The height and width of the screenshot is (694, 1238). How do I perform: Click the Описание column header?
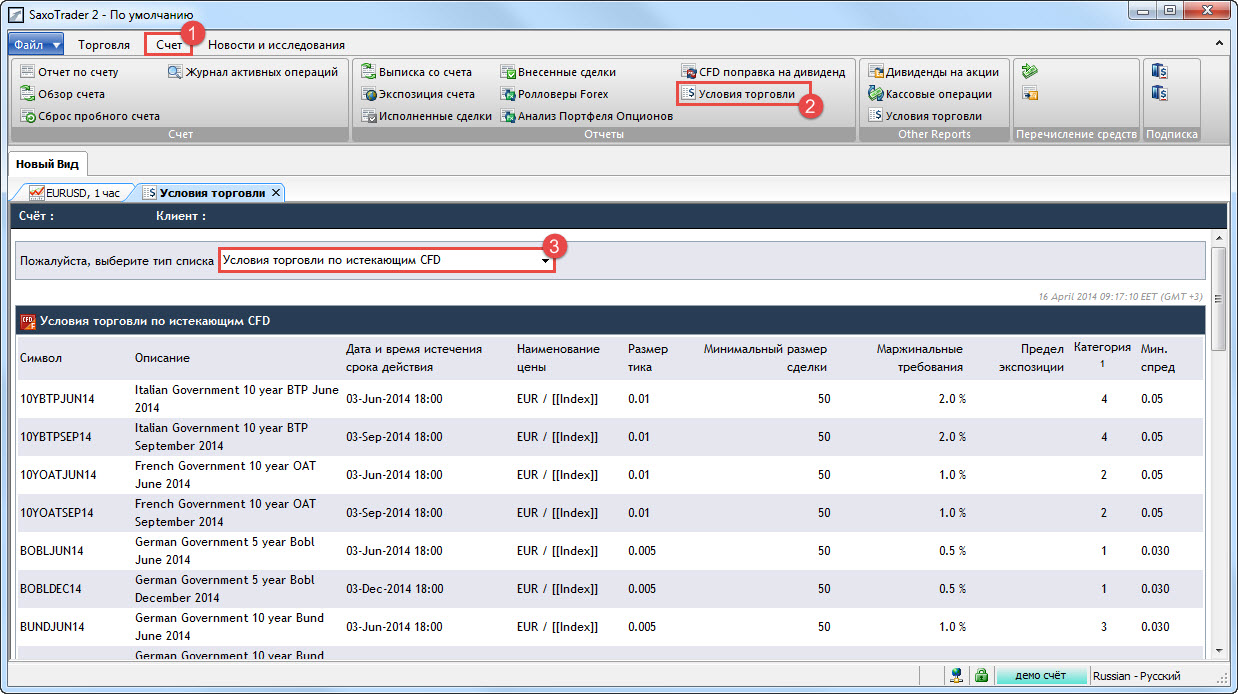coord(162,358)
